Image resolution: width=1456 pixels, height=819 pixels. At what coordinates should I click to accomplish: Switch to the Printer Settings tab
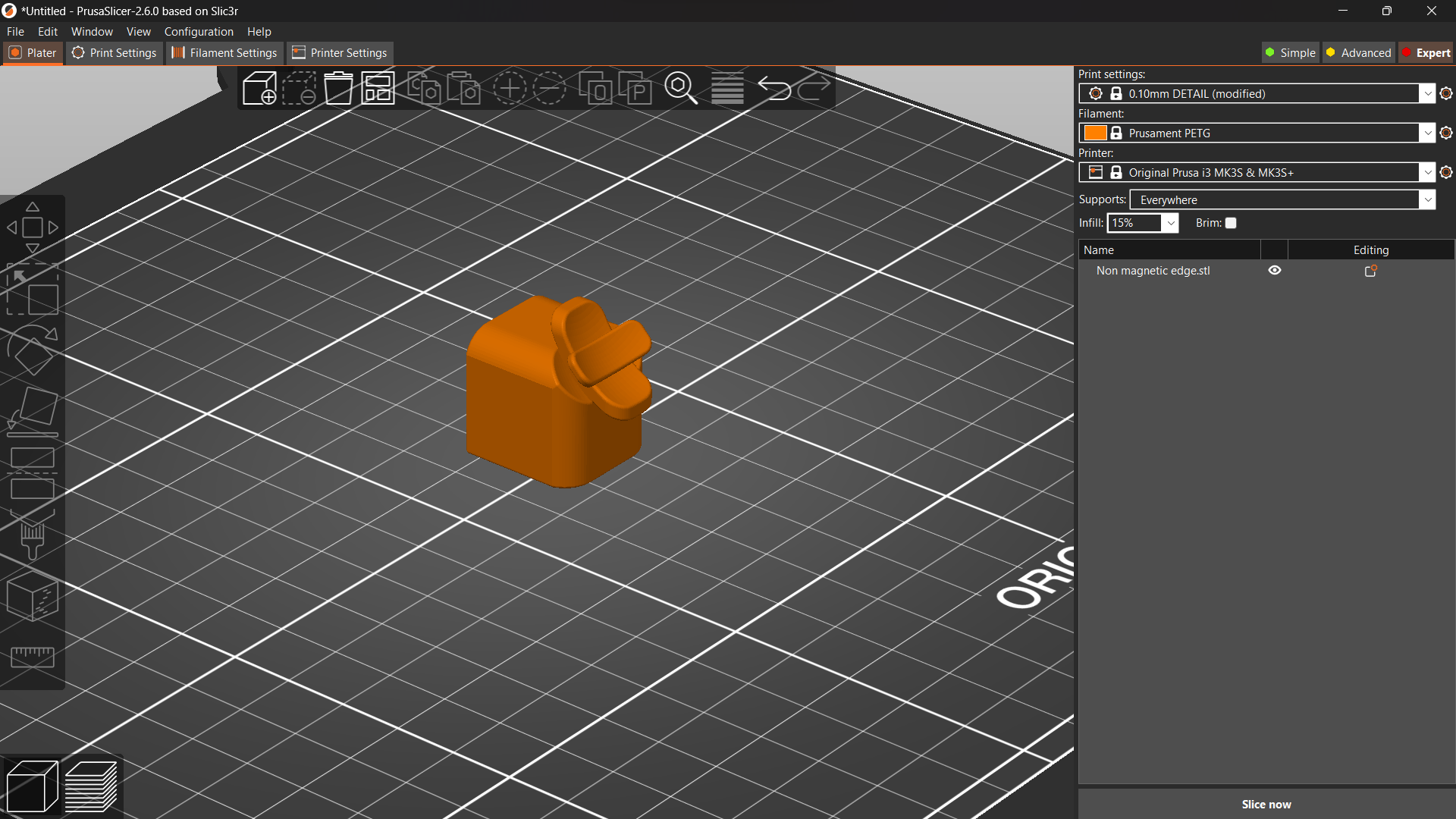[x=339, y=52]
